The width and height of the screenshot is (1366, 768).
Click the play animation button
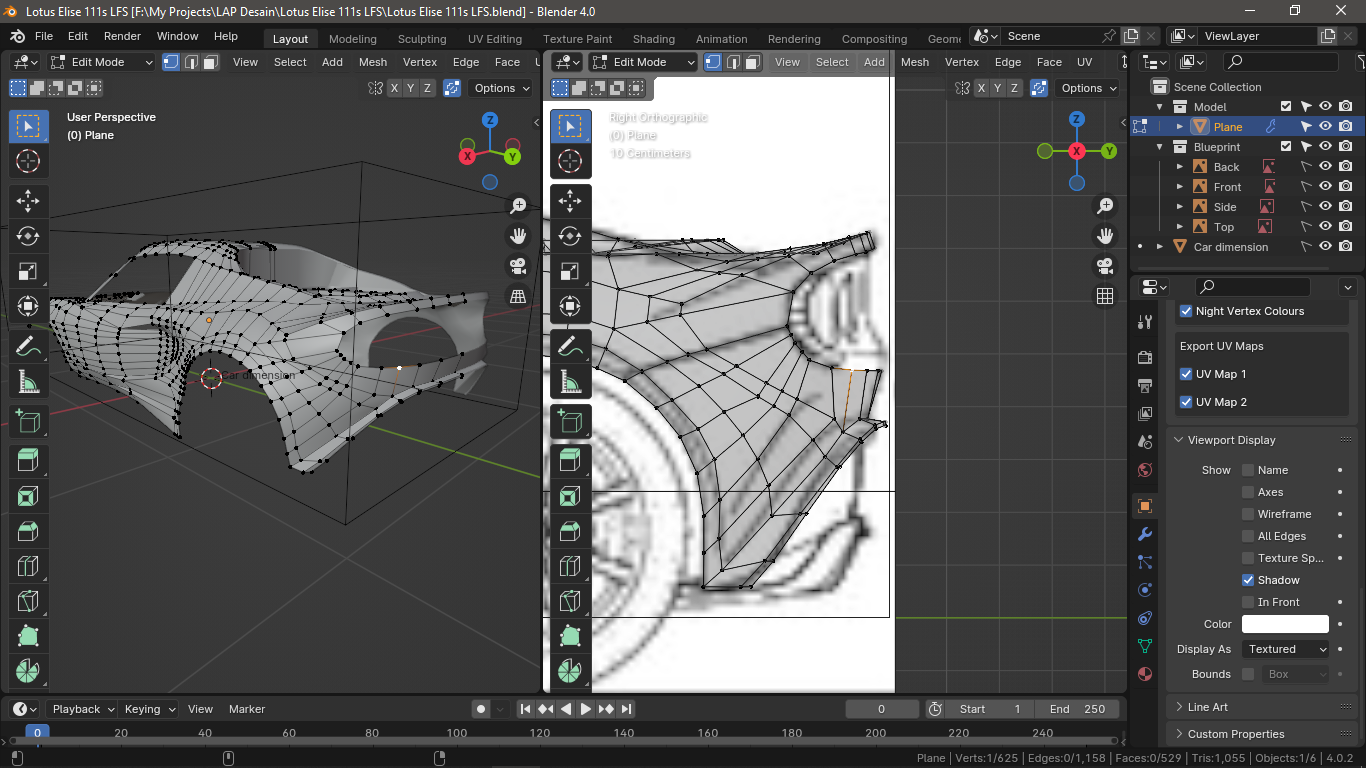point(586,709)
